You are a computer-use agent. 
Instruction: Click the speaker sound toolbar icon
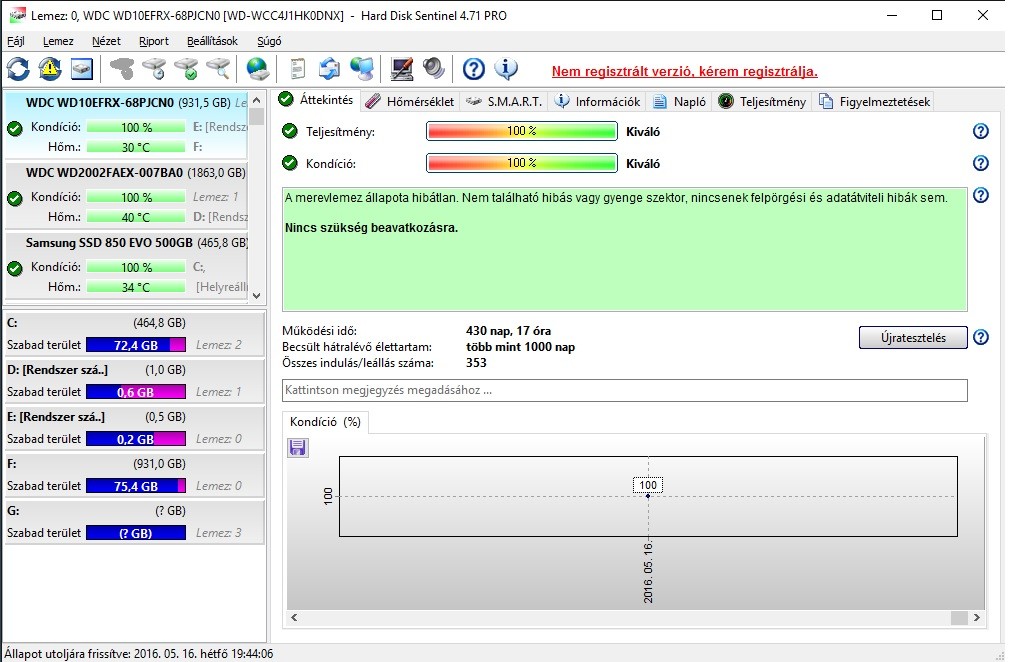click(x=434, y=69)
